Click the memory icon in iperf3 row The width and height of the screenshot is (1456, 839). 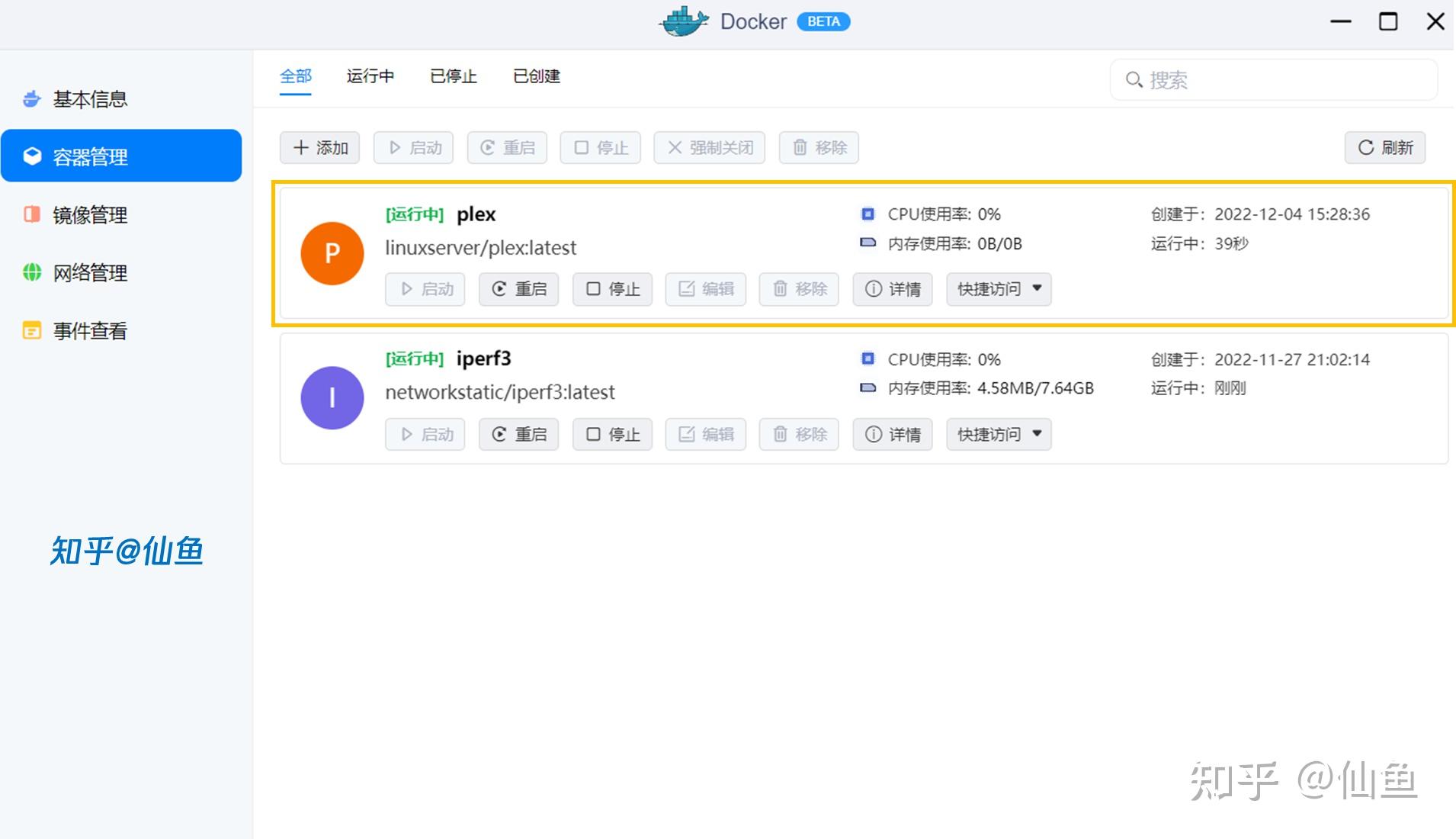pyautogui.click(x=868, y=387)
